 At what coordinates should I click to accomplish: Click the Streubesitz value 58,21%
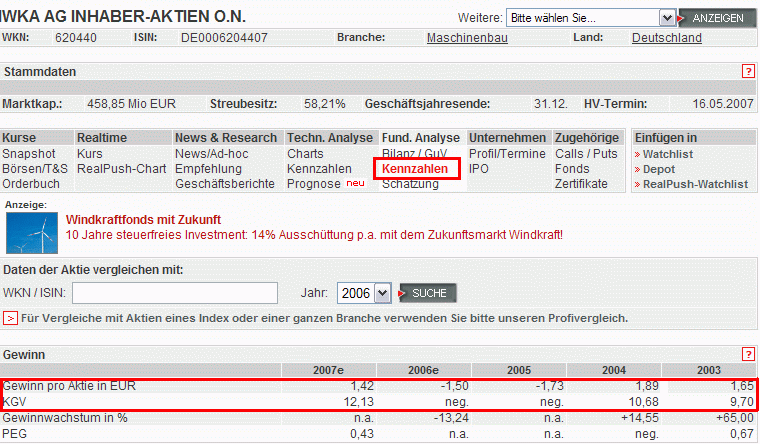[x=325, y=104]
